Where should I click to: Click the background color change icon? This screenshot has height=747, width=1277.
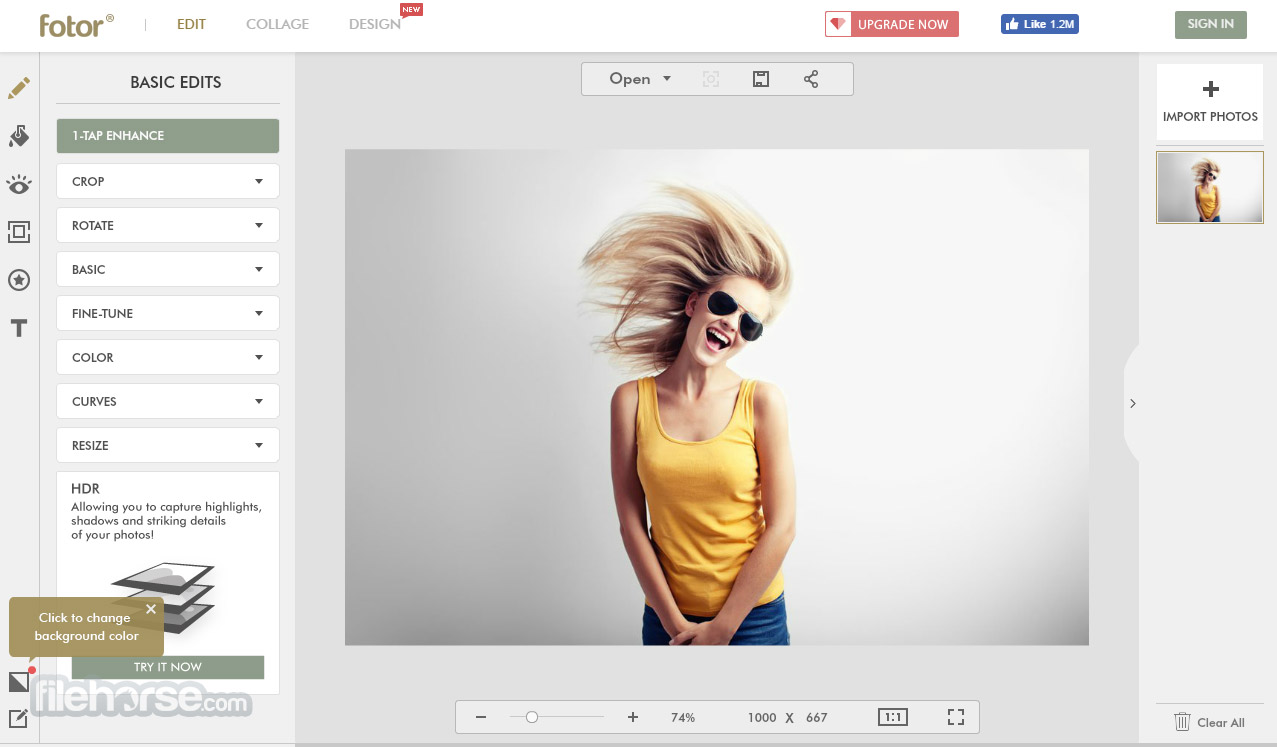click(19, 682)
